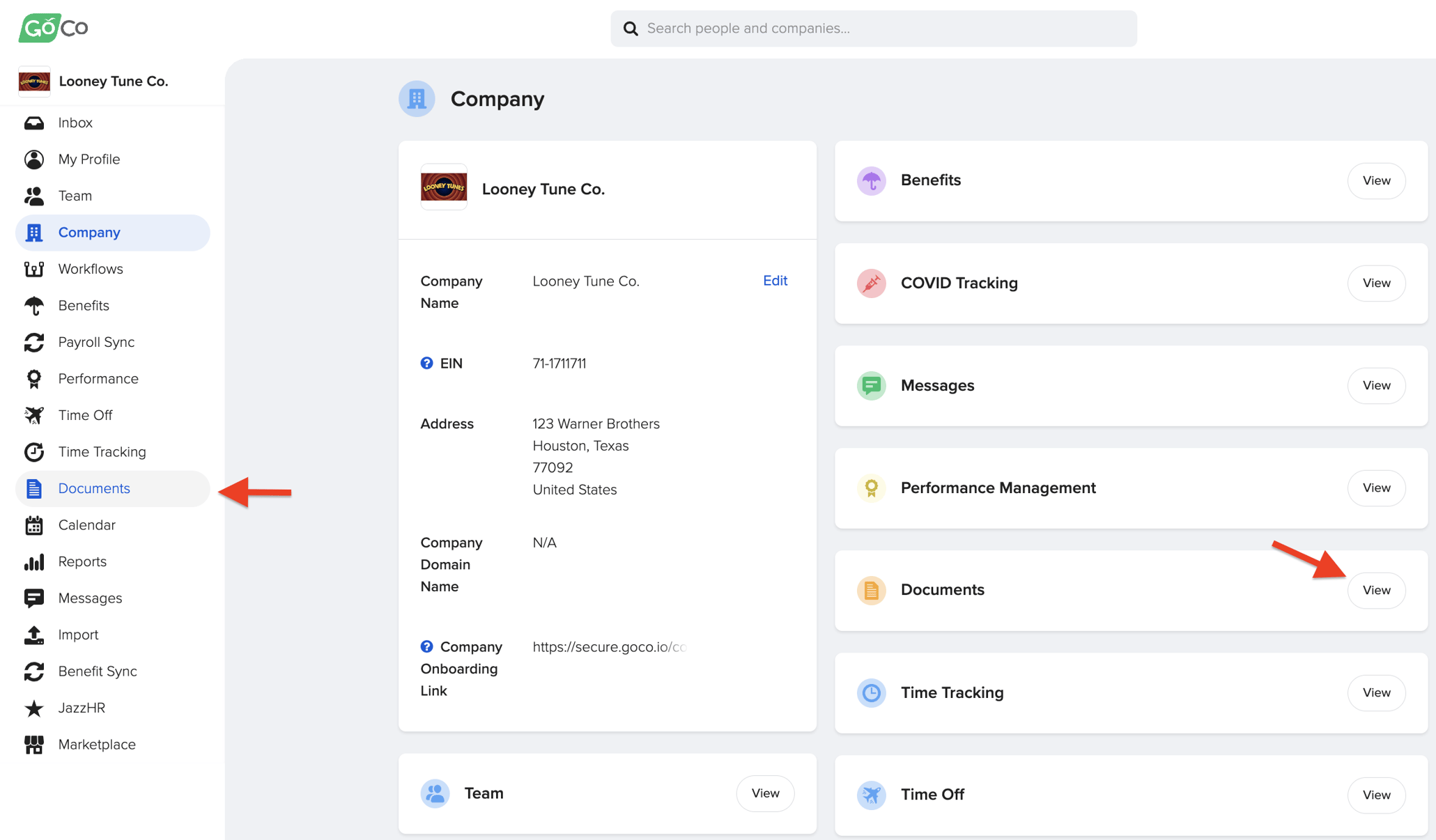Open Workflows from the sidebar
Image resolution: width=1436 pixels, height=840 pixels.
pos(90,269)
